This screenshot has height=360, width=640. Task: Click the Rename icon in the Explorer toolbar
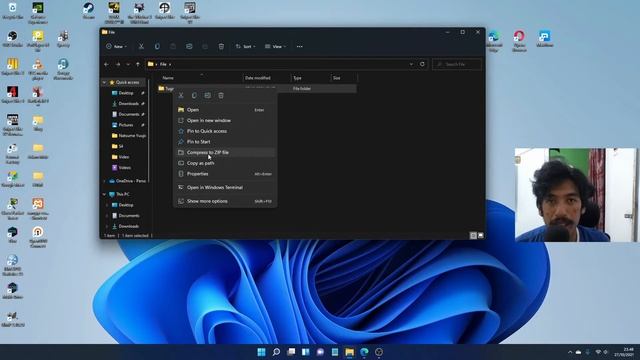pos(189,47)
